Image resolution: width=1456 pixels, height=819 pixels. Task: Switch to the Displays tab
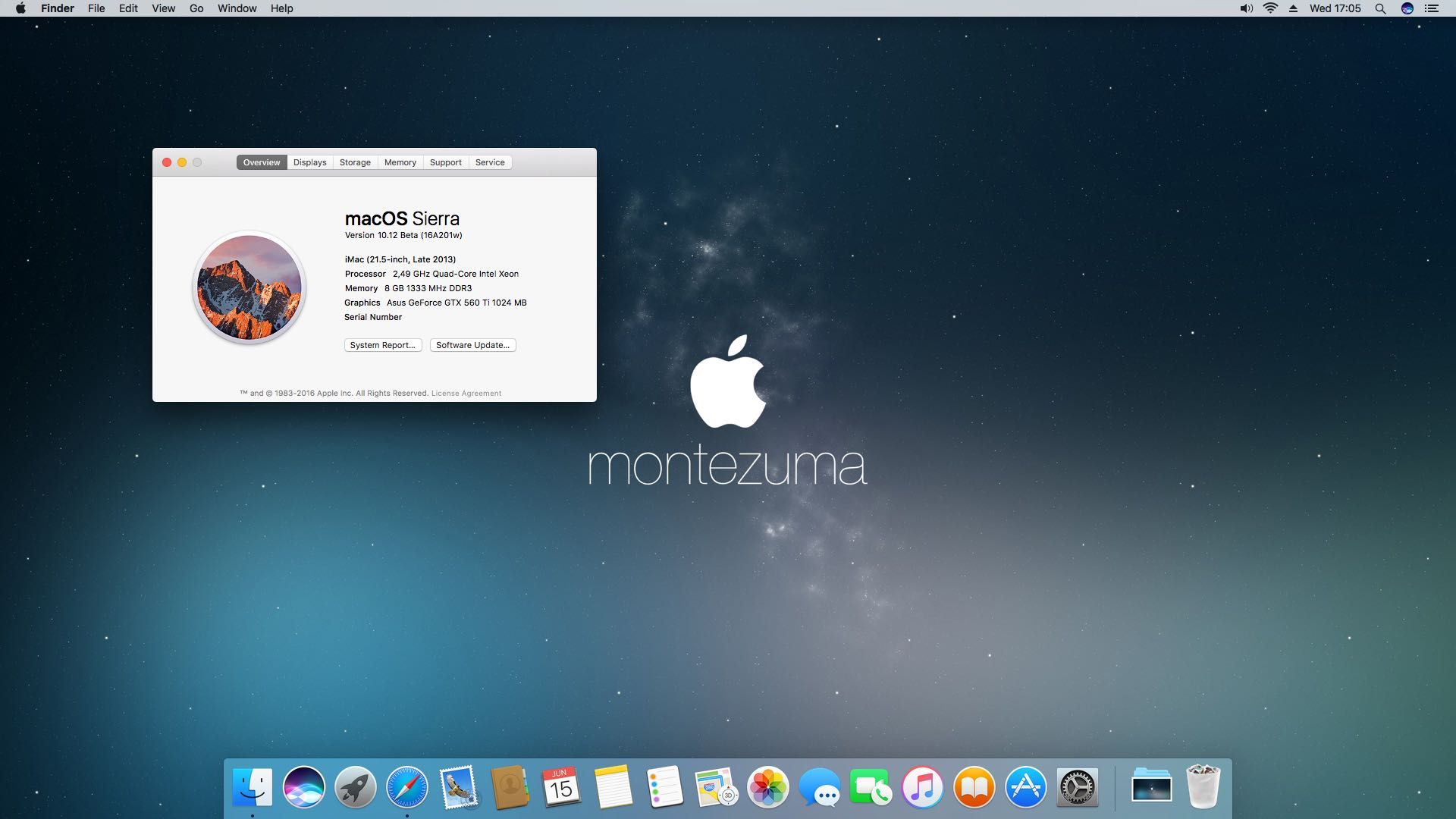pos(309,162)
